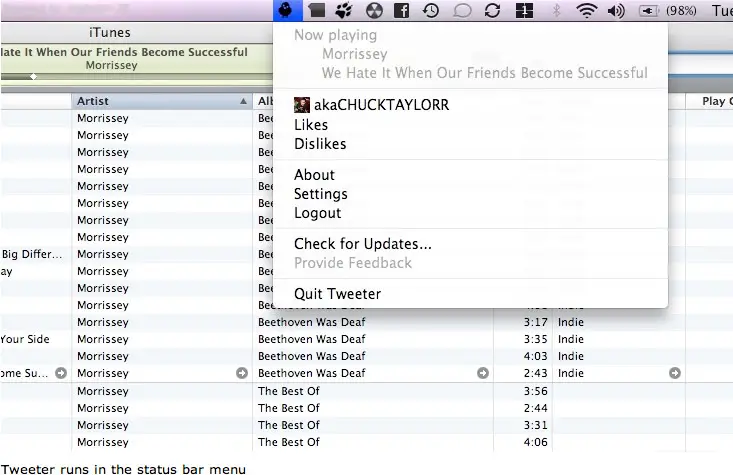Image resolution: width=733 pixels, height=475 pixels.
Task: Click the volume speaker icon
Action: (616, 10)
